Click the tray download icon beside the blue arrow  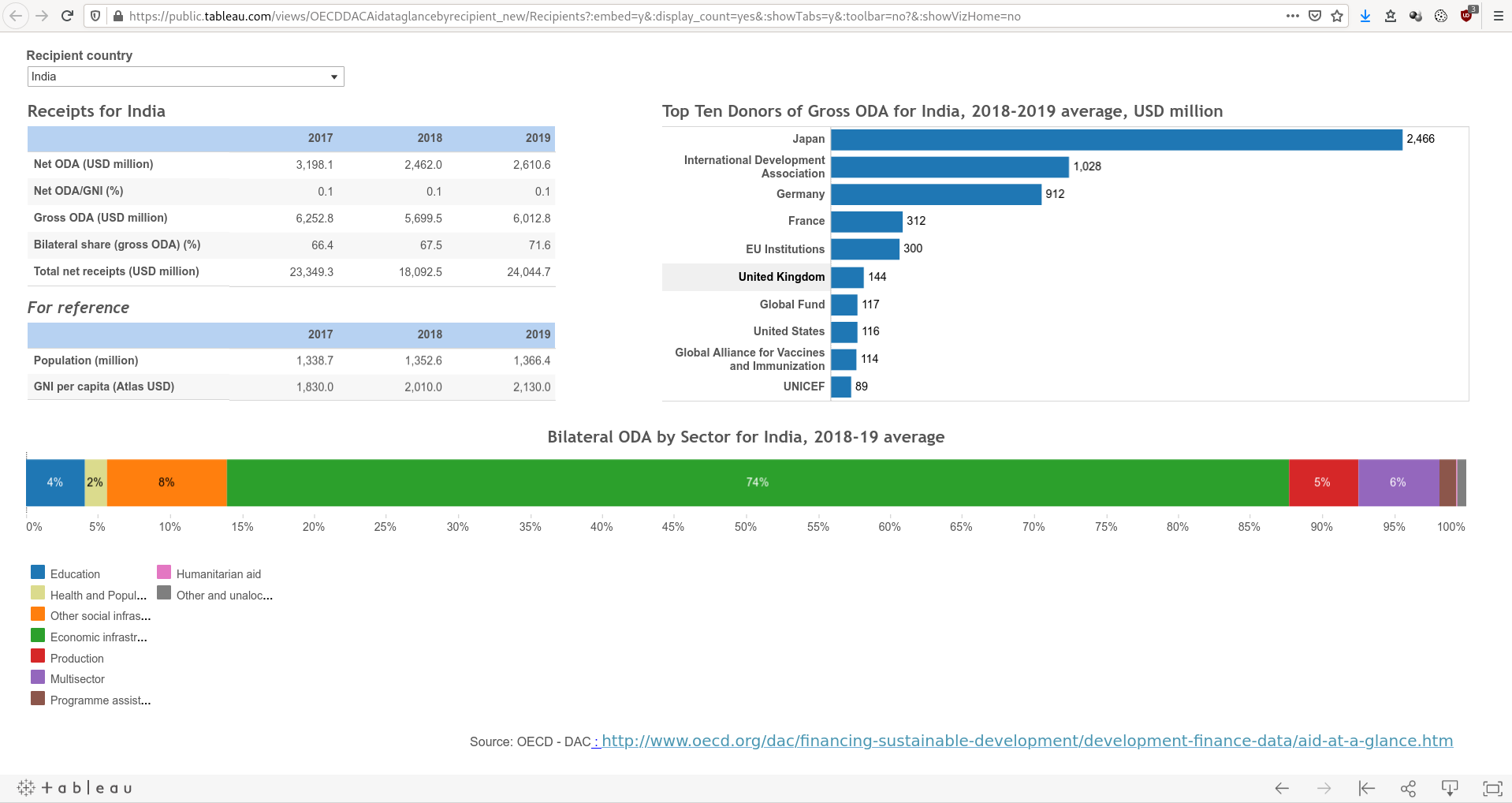click(x=1391, y=16)
